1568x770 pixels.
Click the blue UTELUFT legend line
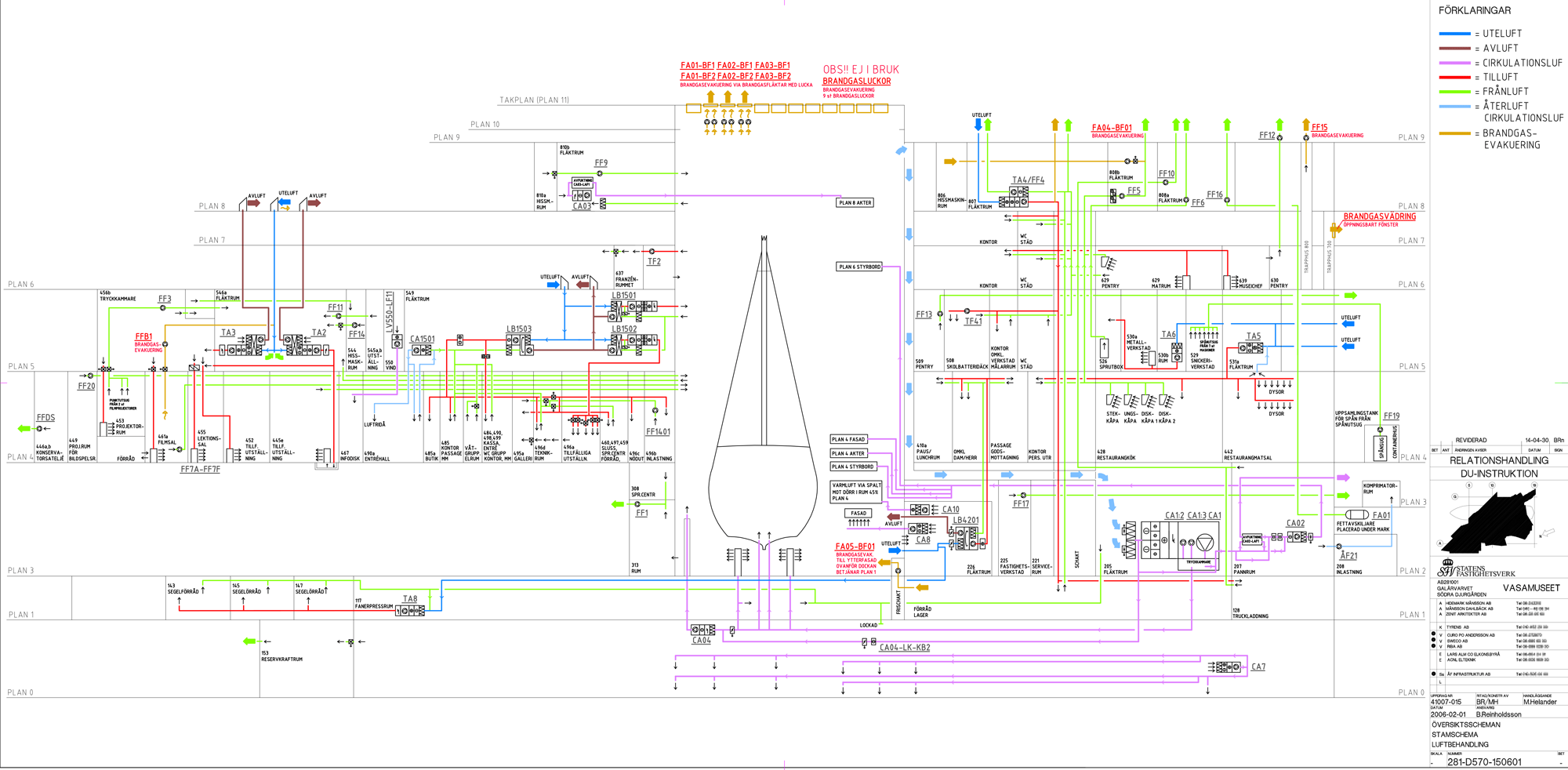click(x=1454, y=34)
